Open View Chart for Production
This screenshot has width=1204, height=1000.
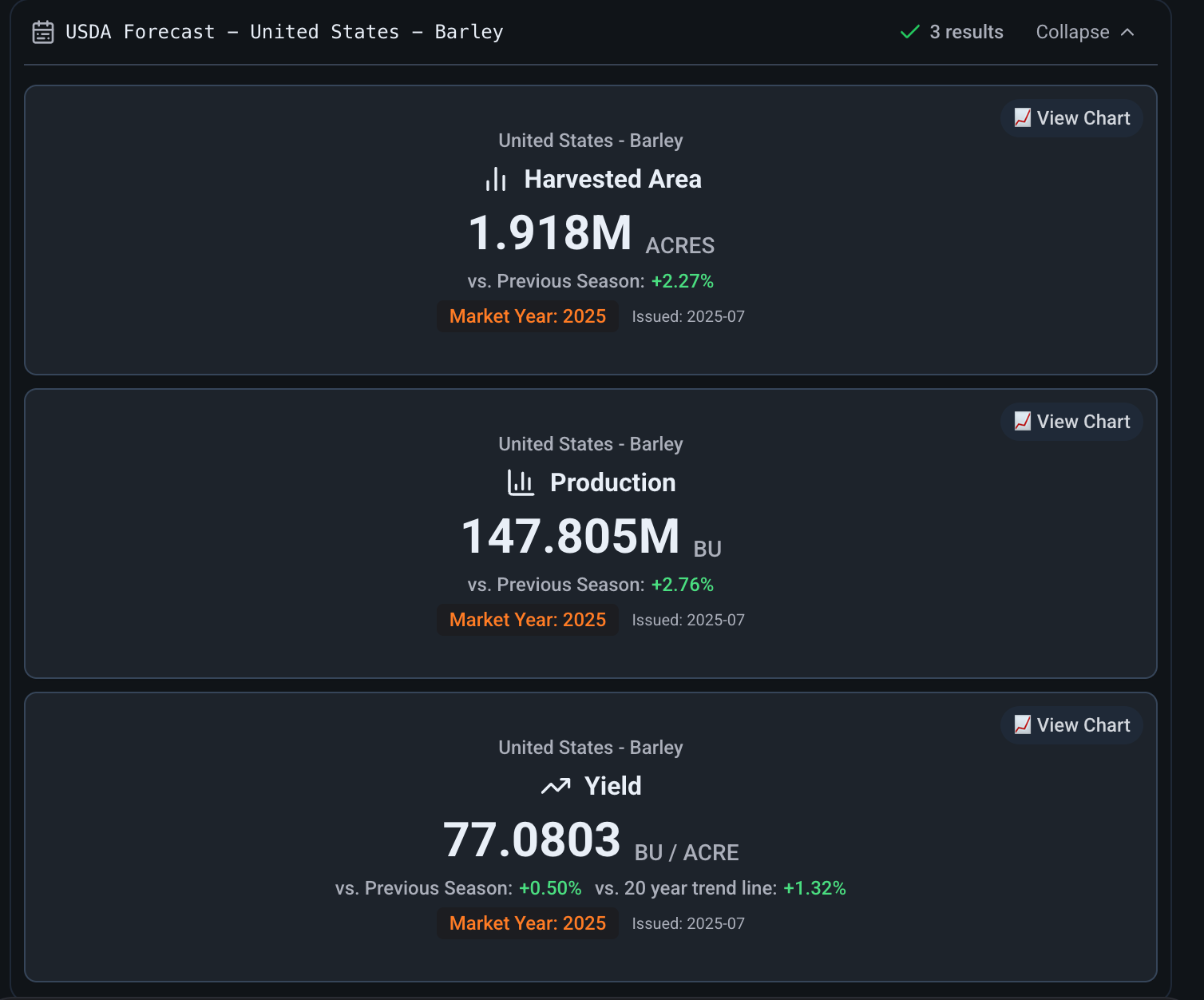1071,422
